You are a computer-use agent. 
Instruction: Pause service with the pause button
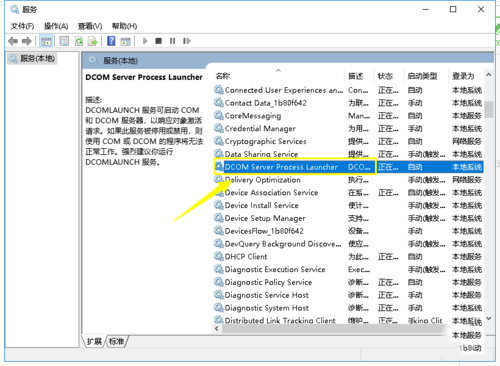point(172,41)
